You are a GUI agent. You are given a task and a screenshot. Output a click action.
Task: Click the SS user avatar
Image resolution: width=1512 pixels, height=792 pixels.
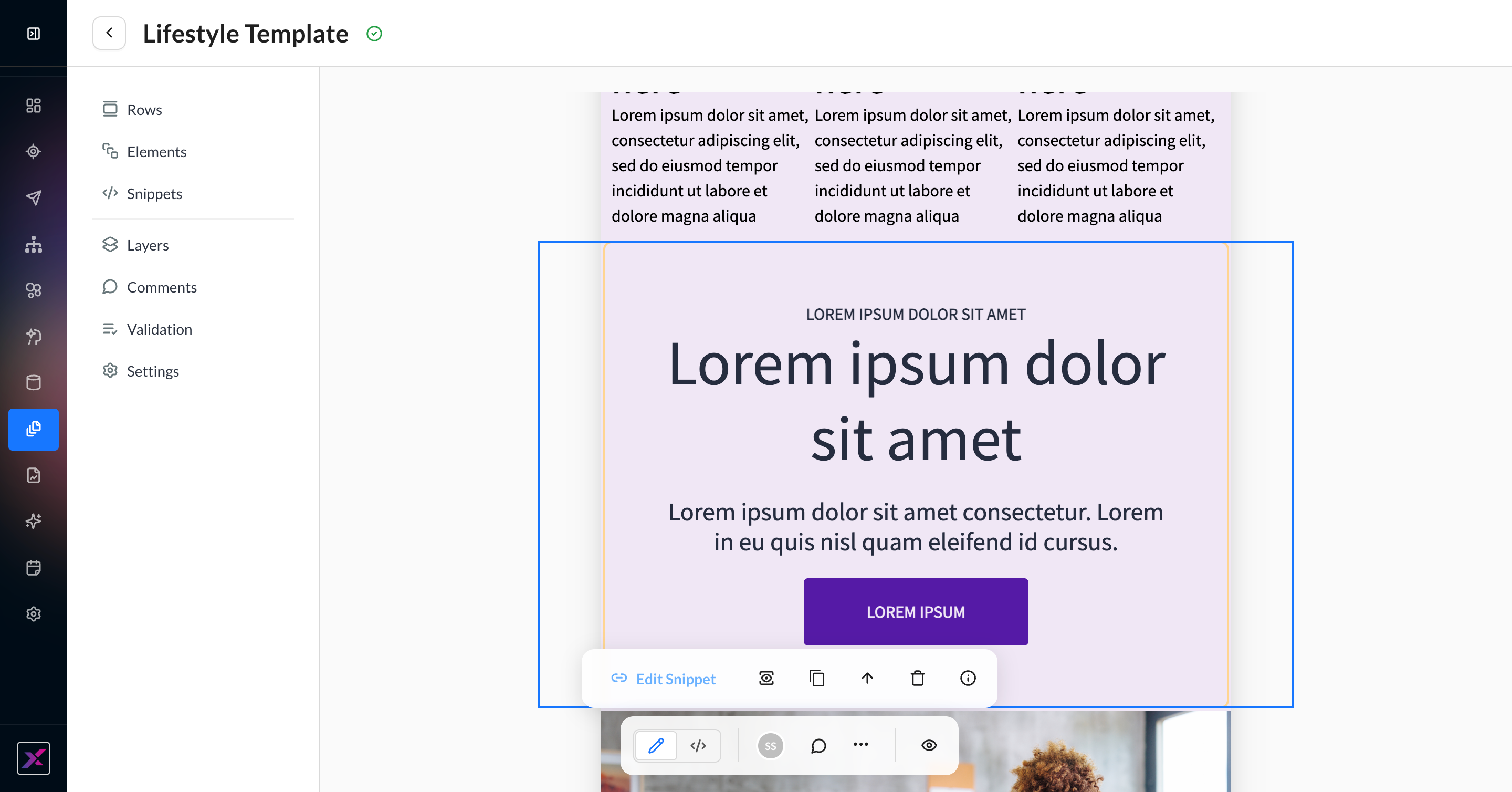tap(770, 746)
